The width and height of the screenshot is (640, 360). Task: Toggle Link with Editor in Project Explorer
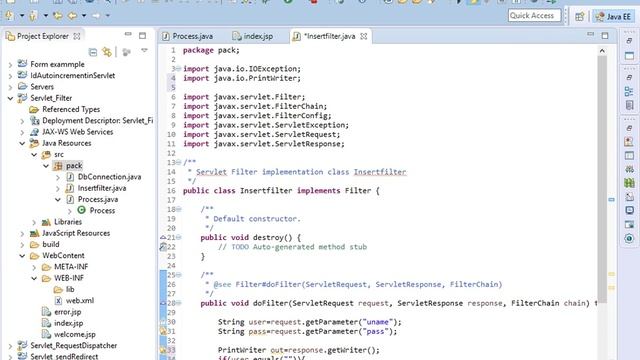point(107,52)
